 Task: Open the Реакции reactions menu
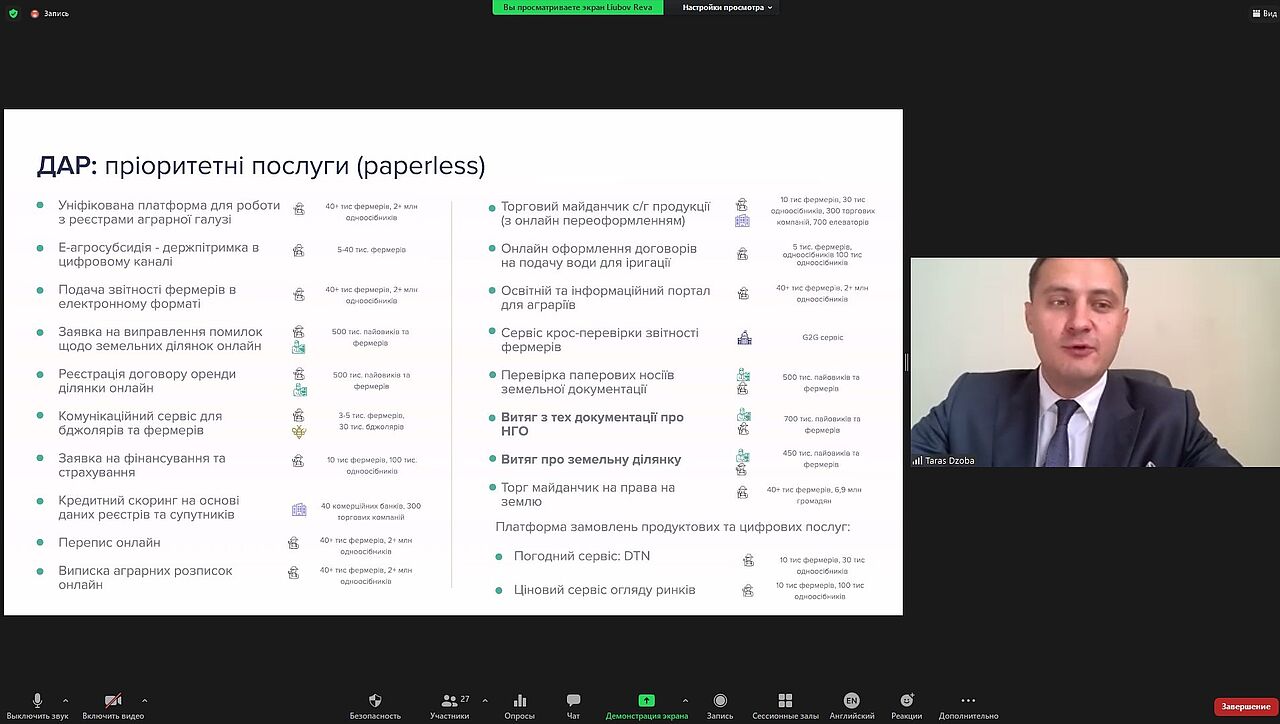click(906, 701)
